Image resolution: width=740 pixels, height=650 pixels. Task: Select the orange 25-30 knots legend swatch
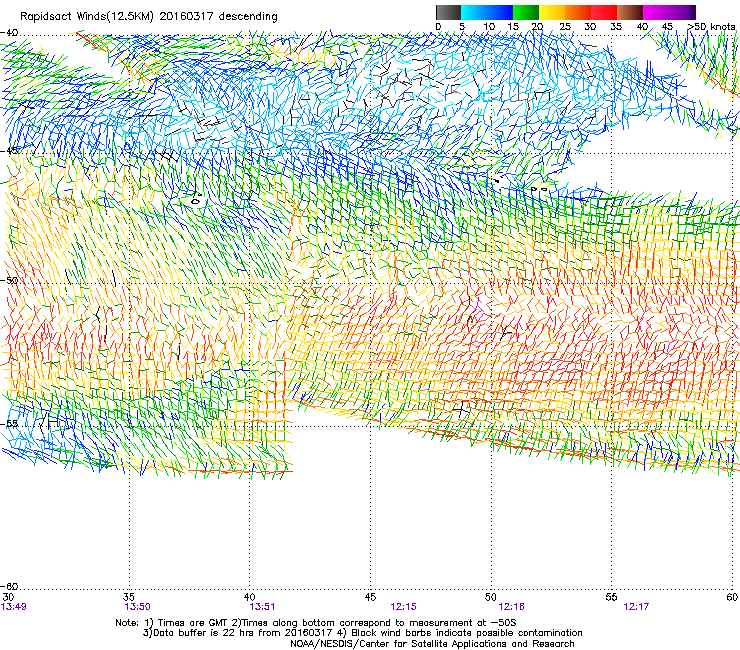(x=578, y=12)
